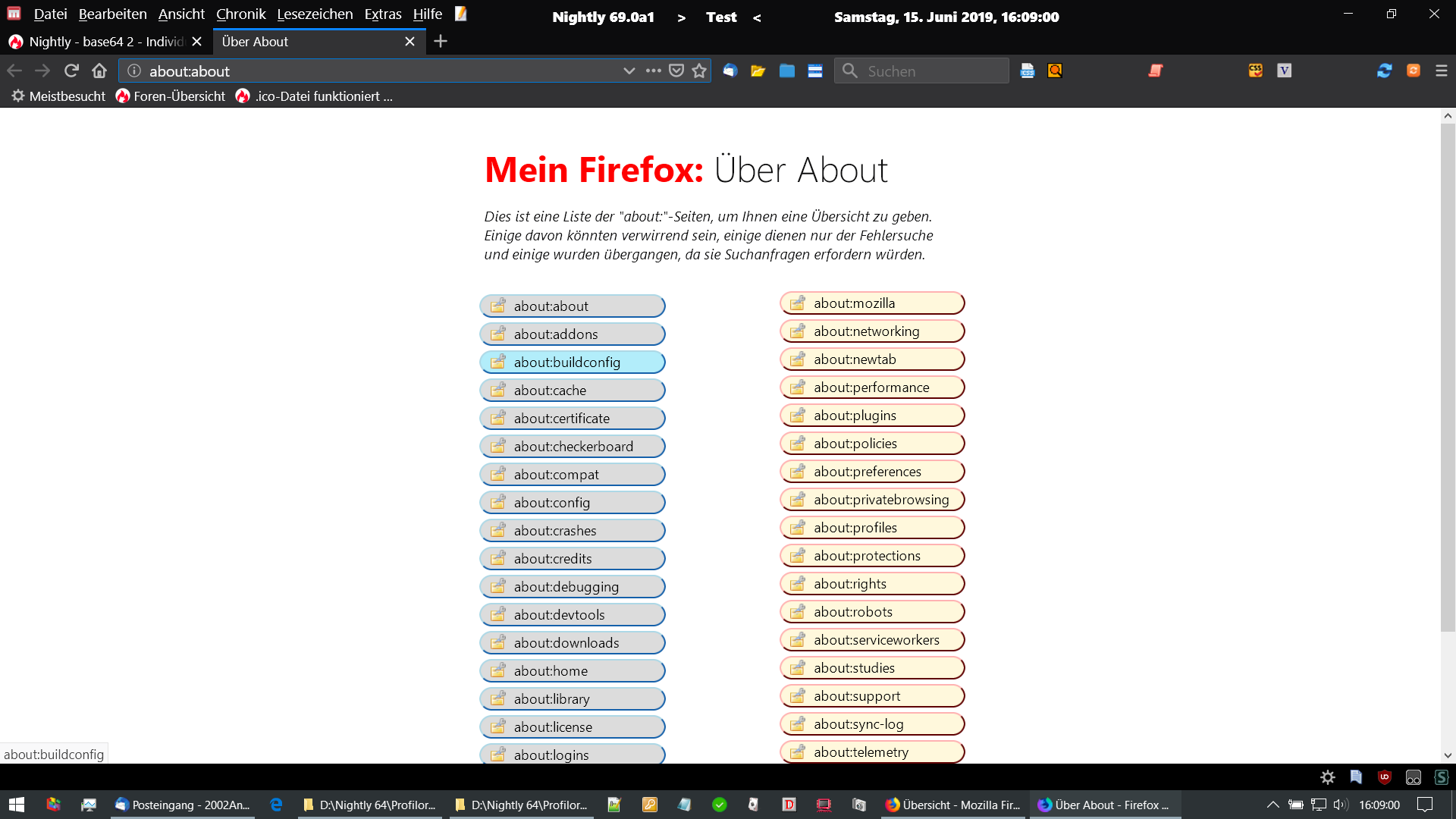Open the Thunderbird mail toolbar icon
The image size is (1456, 819).
(x=730, y=71)
